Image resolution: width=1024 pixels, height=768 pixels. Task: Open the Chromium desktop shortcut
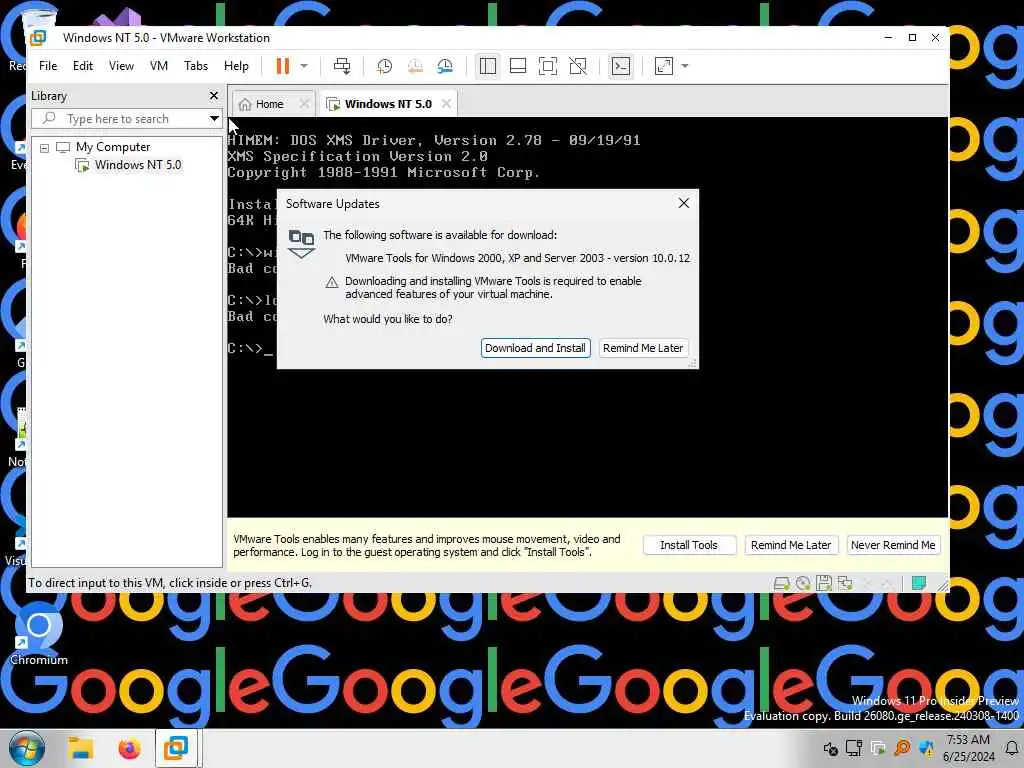pyautogui.click(x=39, y=634)
